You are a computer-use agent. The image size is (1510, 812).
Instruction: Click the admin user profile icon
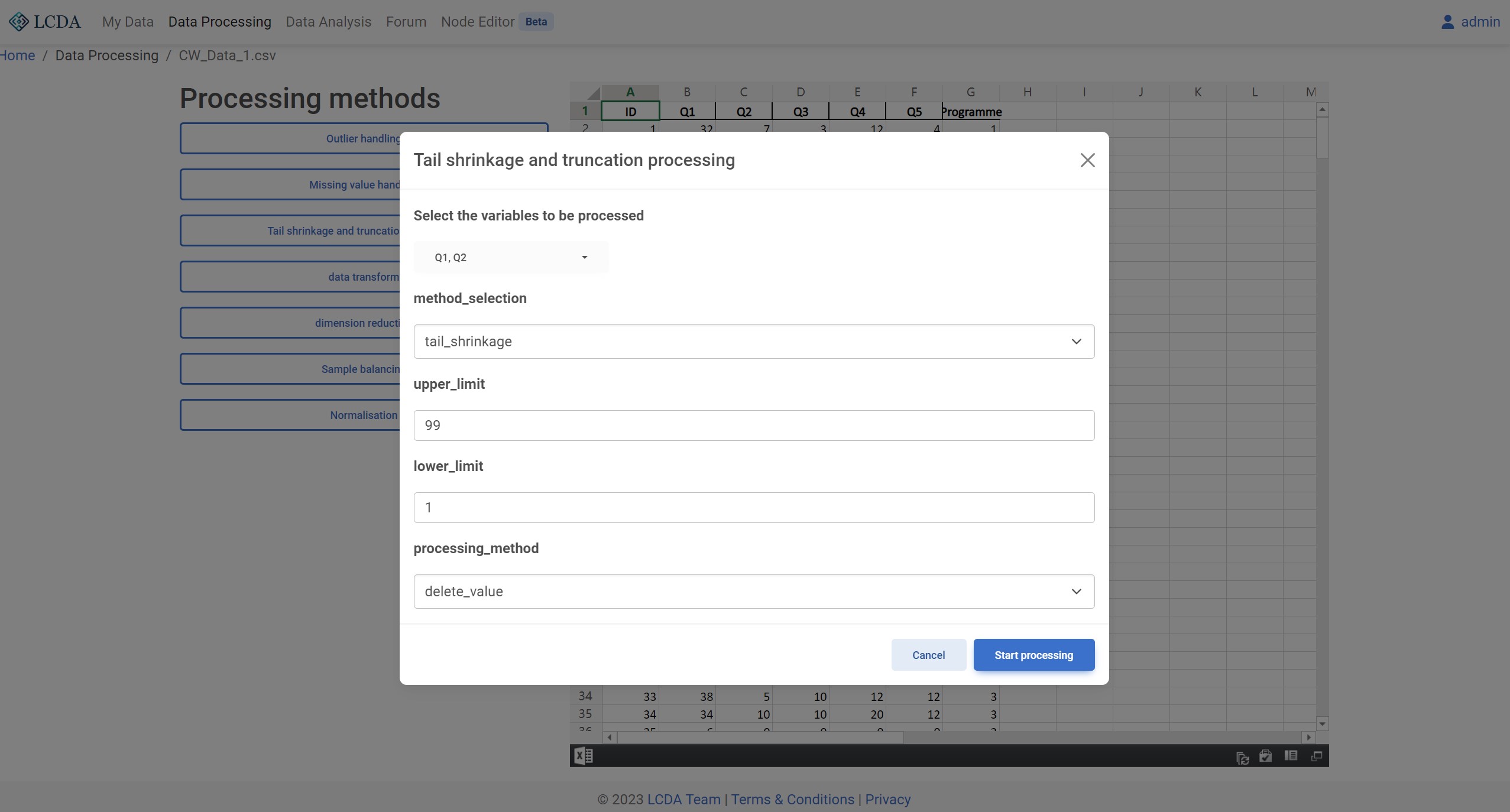click(x=1447, y=22)
